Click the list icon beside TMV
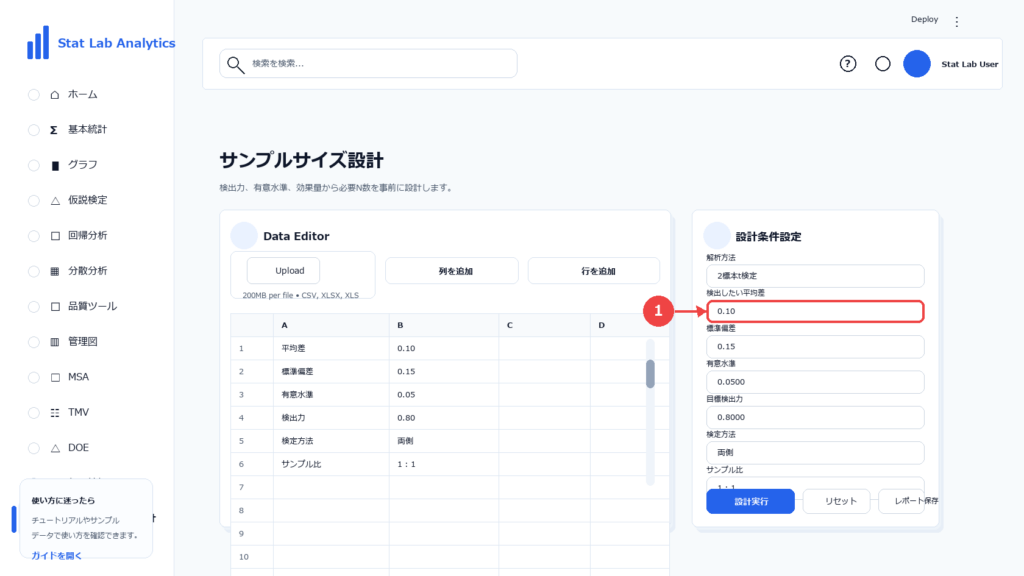The image size is (1024, 576). click(55, 412)
